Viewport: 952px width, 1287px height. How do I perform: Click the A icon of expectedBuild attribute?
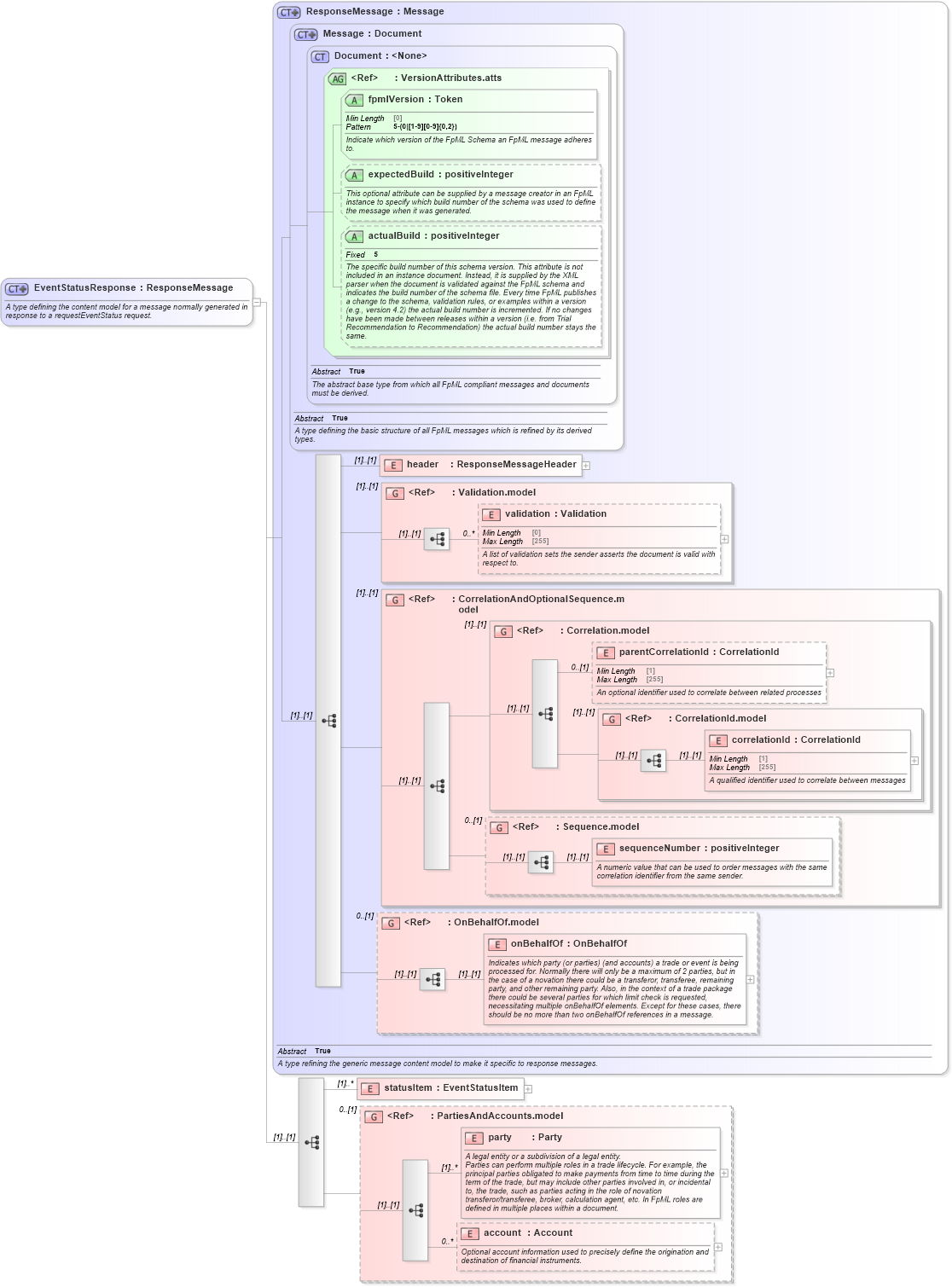(353, 174)
